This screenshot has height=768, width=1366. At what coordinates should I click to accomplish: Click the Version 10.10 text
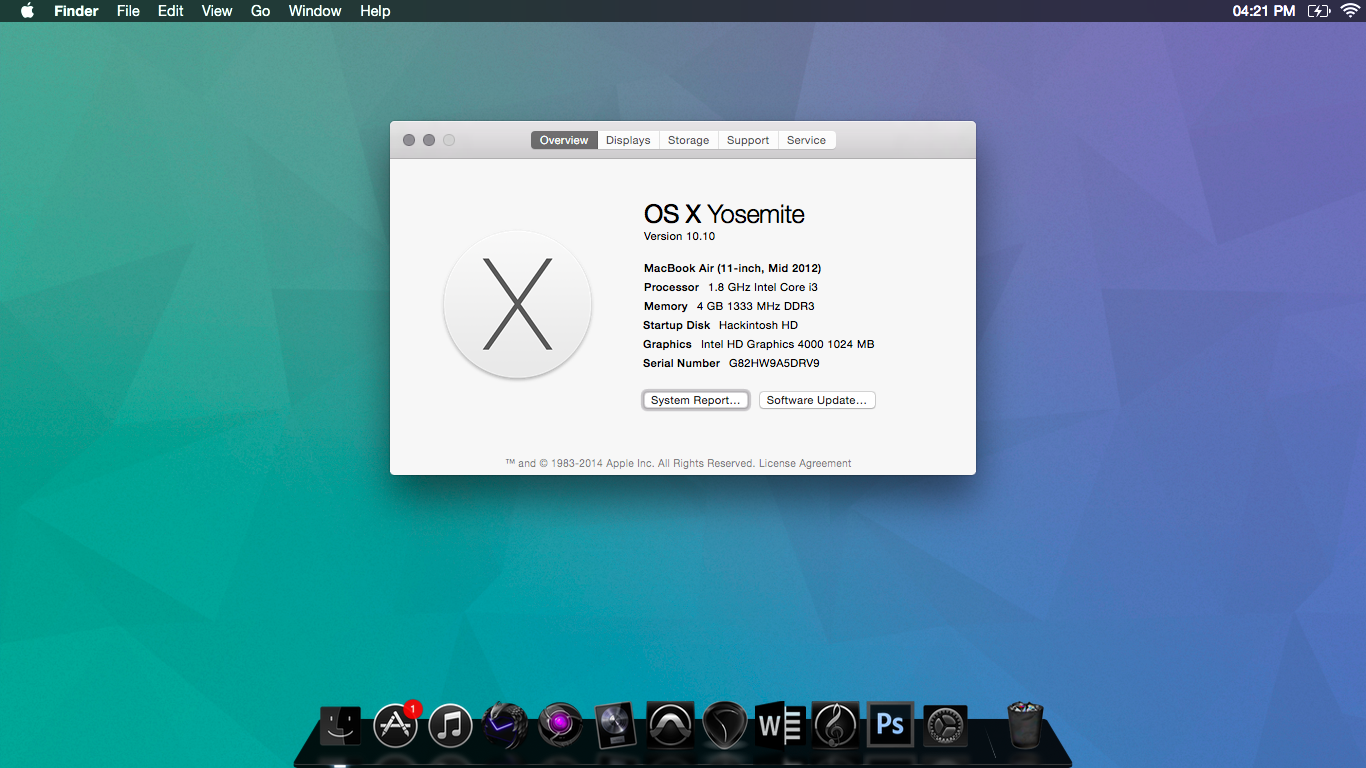[679, 236]
